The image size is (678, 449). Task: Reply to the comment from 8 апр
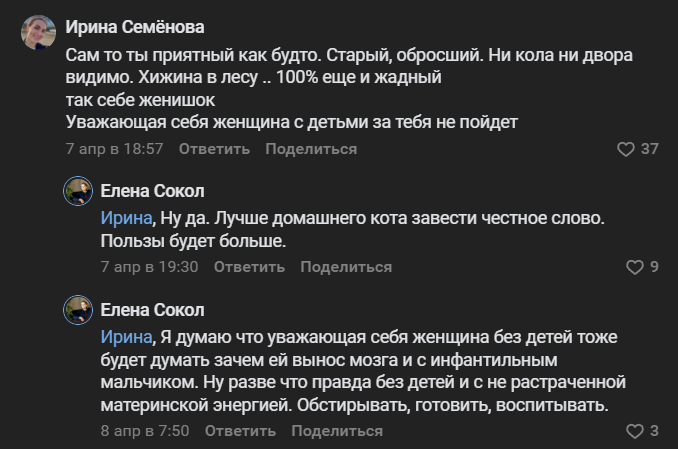pyautogui.click(x=240, y=431)
